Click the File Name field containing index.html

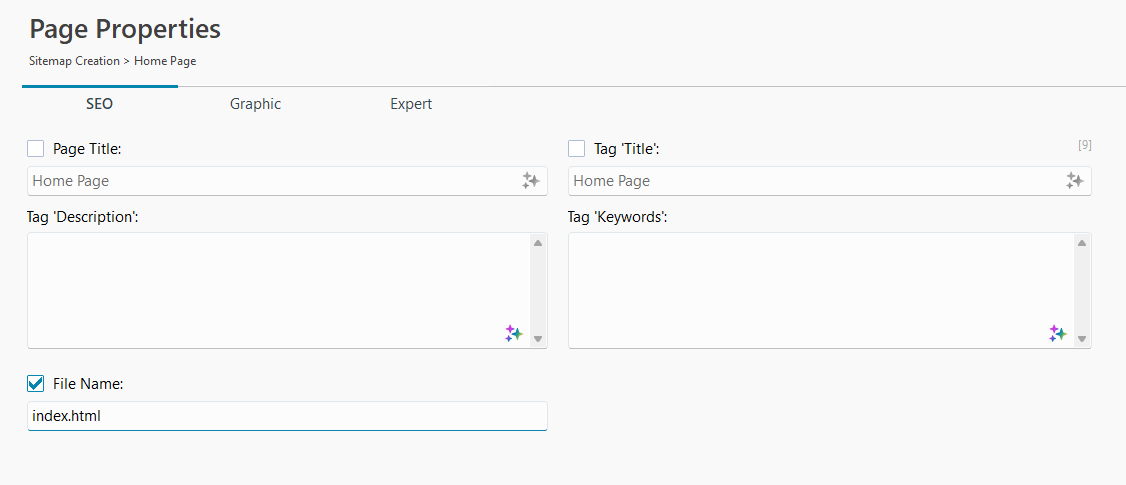[x=286, y=416]
